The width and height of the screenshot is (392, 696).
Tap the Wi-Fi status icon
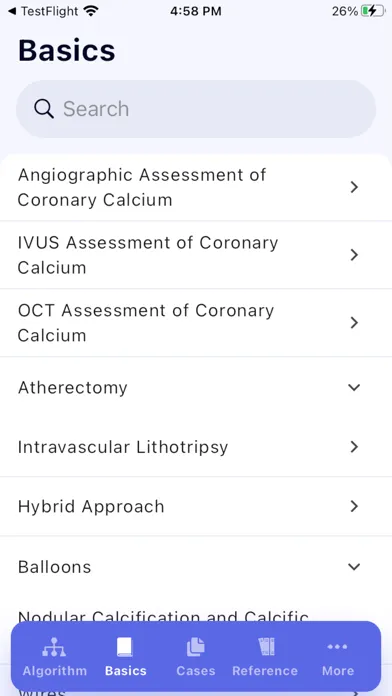tap(91, 11)
